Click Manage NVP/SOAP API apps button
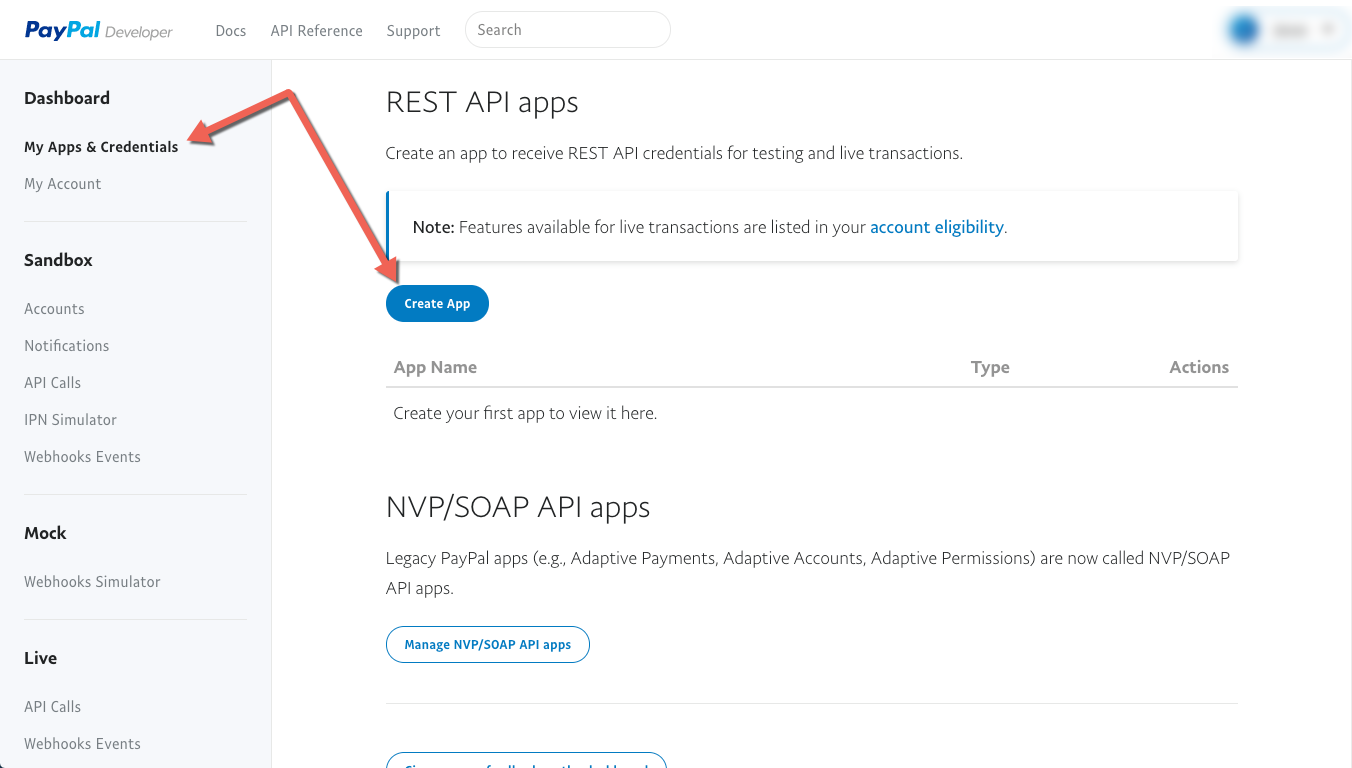 click(x=487, y=645)
